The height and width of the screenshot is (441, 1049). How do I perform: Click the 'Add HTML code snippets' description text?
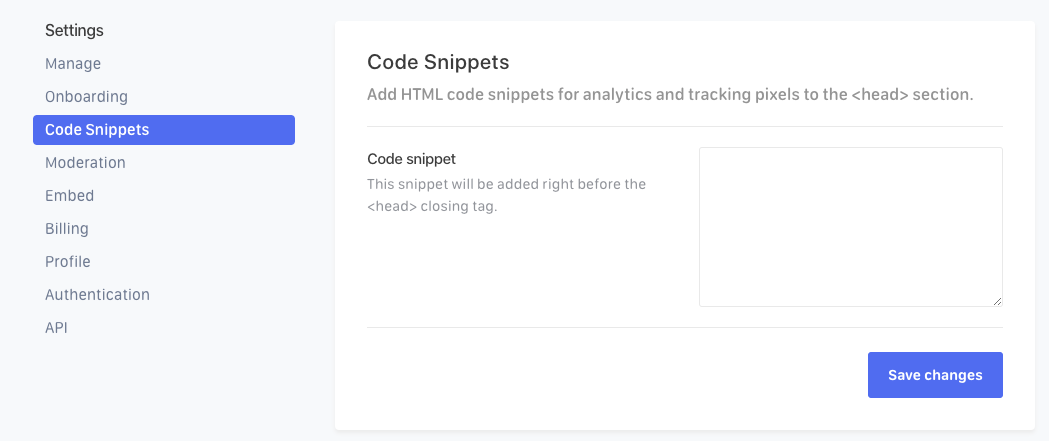670,96
